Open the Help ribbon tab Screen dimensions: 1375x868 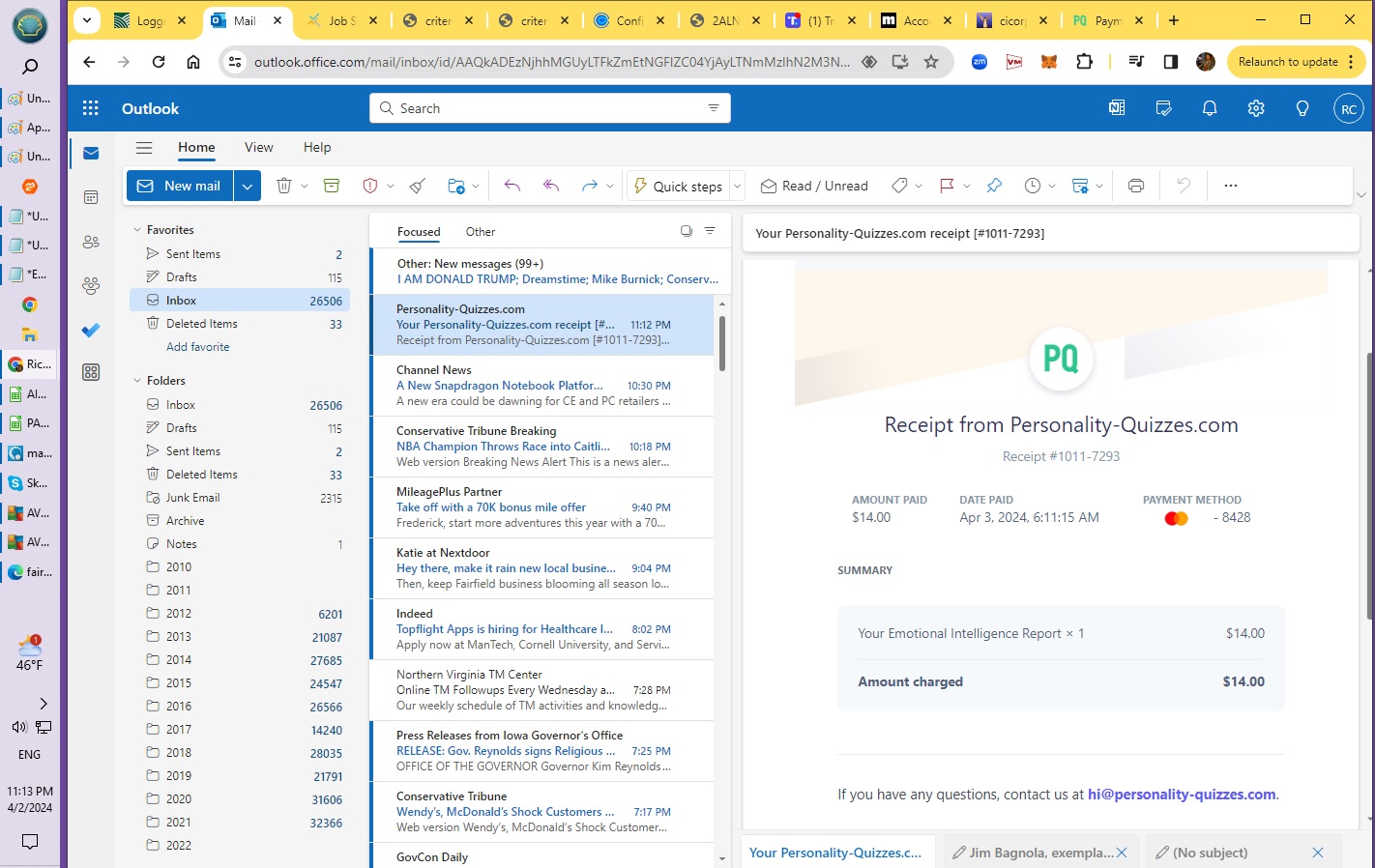click(x=317, y=147)
